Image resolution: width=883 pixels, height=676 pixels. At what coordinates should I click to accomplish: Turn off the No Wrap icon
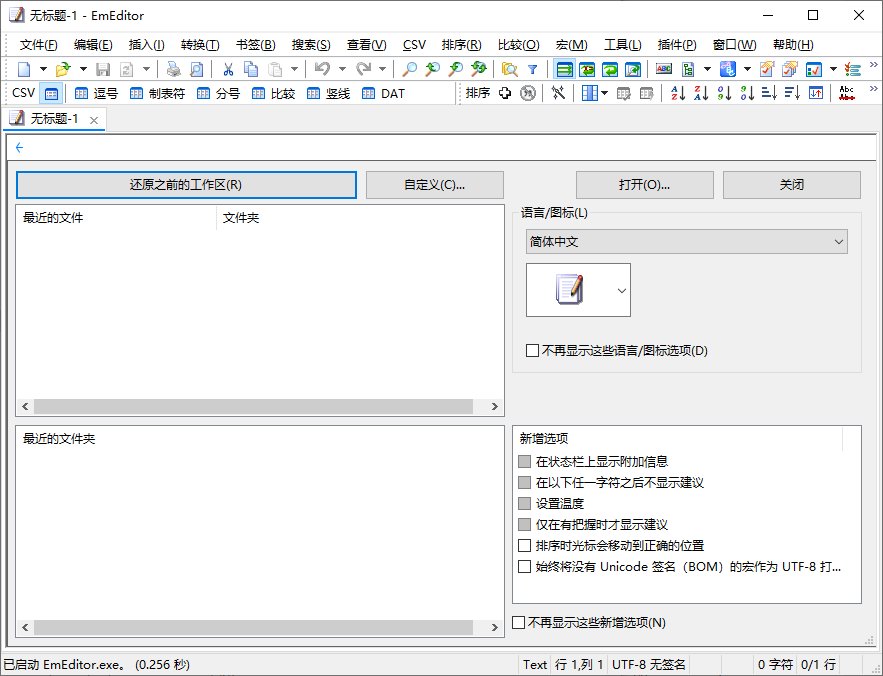click(x=564, y=69)
